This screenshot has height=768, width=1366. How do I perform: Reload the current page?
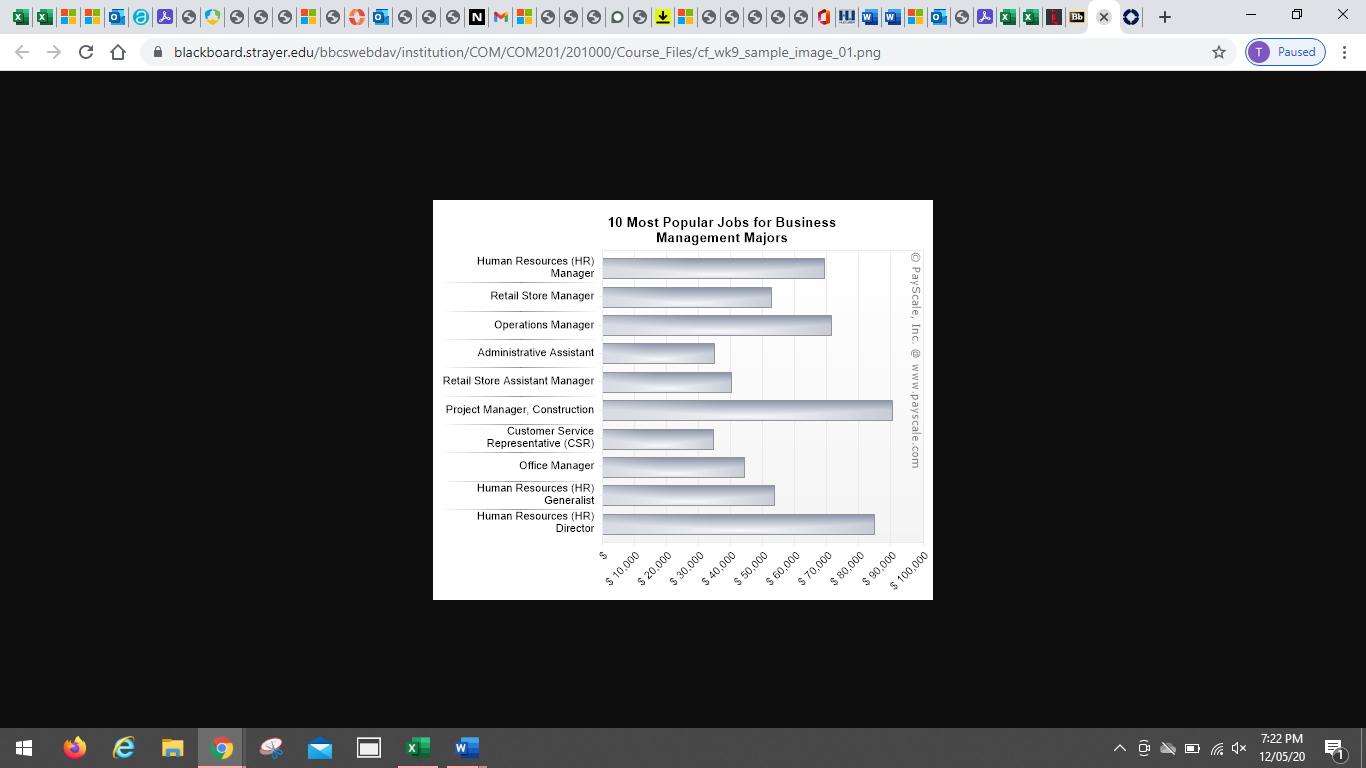click(86, 52)
